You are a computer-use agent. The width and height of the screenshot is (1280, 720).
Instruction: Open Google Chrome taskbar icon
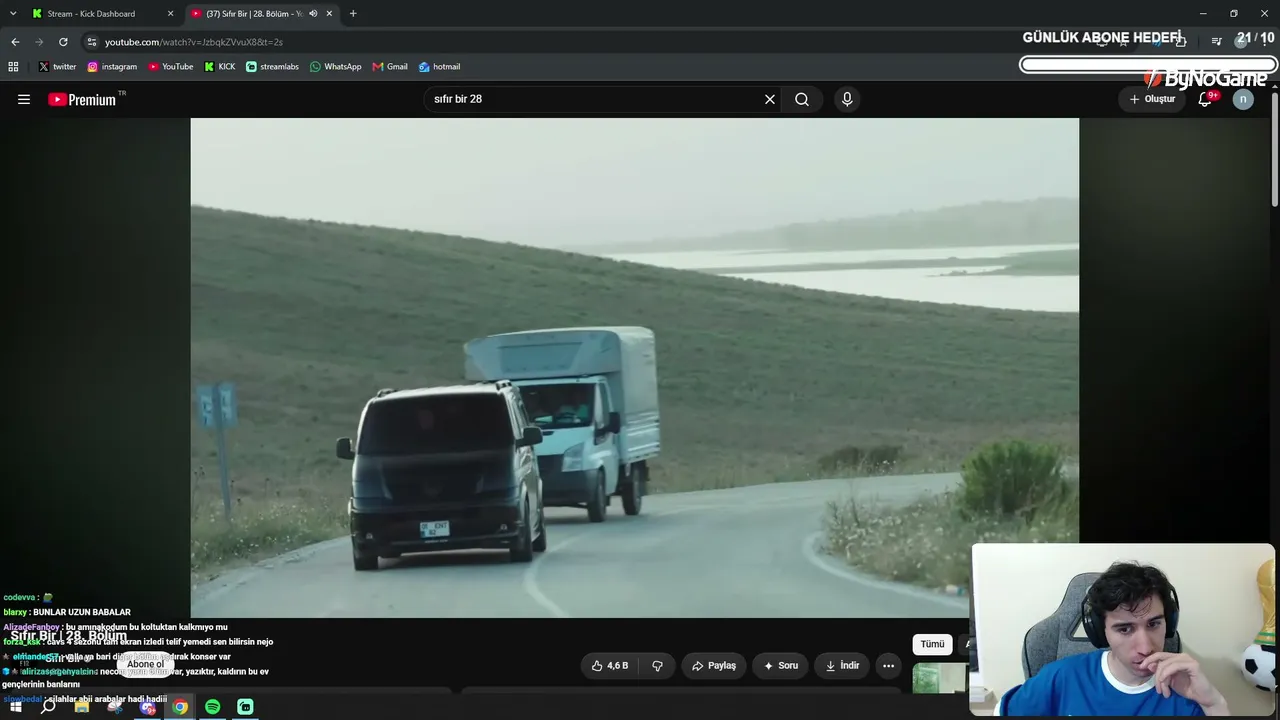click(180, 707)
